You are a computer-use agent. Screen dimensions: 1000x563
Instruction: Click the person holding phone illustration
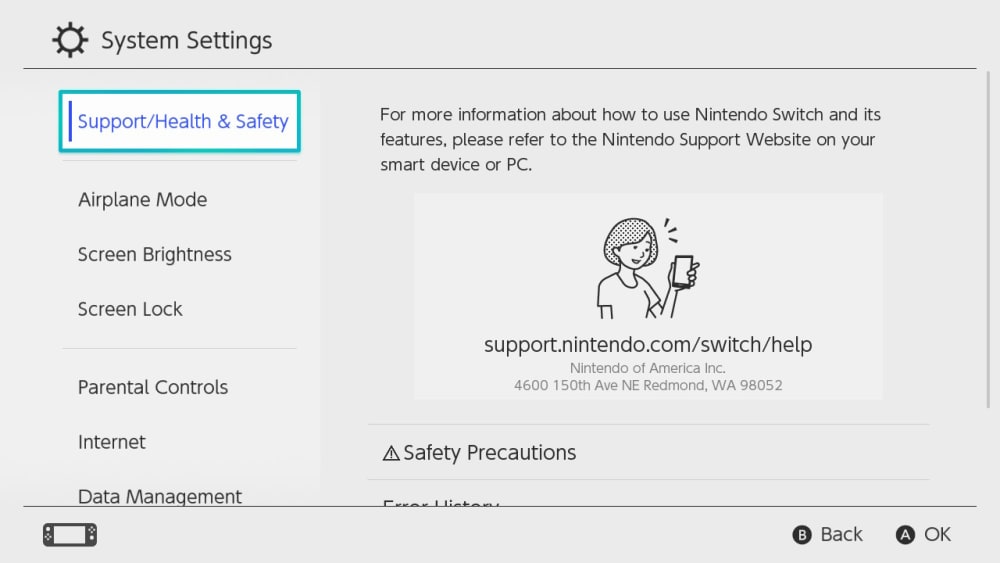[648, 267]
